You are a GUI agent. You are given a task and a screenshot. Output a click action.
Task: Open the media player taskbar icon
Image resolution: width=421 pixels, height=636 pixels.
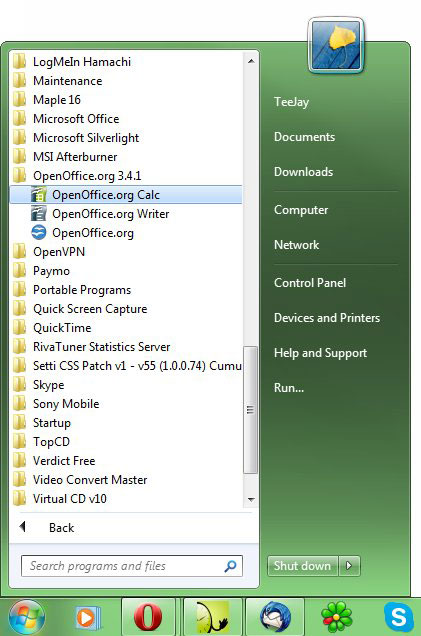click(x=87, y=617)
